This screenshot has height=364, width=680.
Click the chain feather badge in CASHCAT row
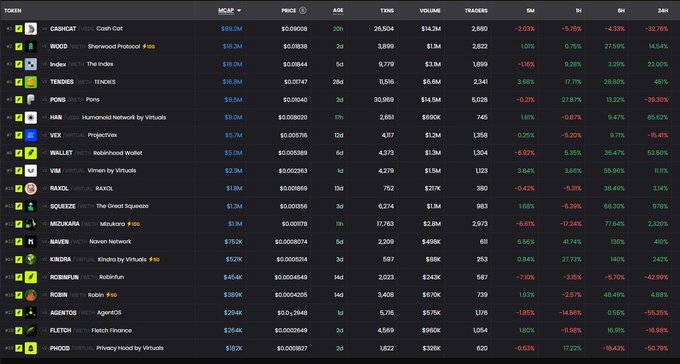tap(19, 29)
